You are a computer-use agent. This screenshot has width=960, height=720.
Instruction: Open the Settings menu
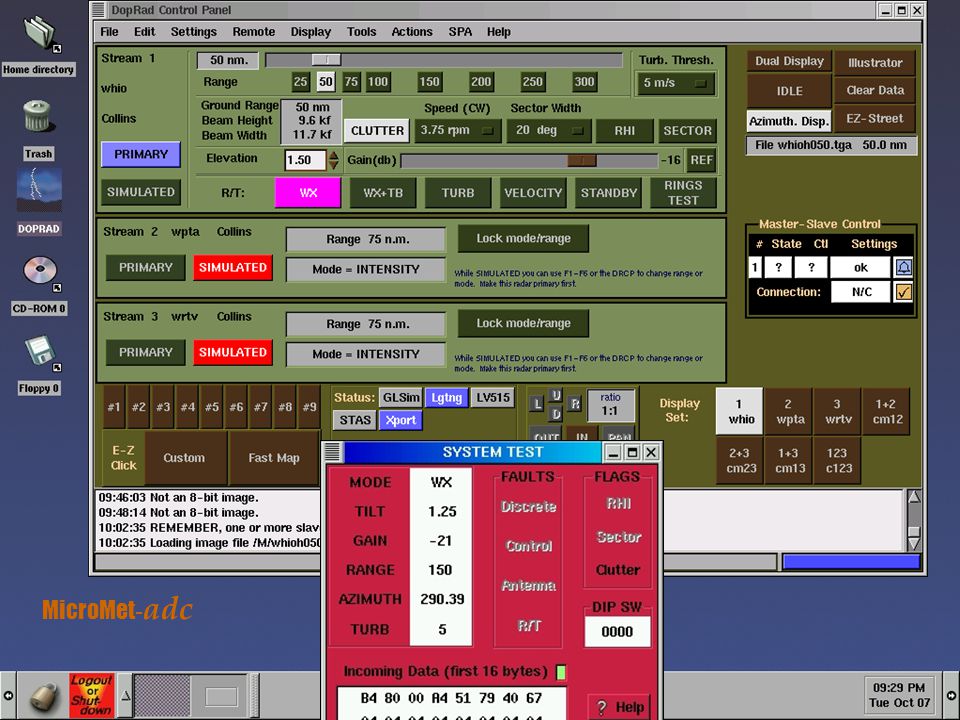point(193,32)
